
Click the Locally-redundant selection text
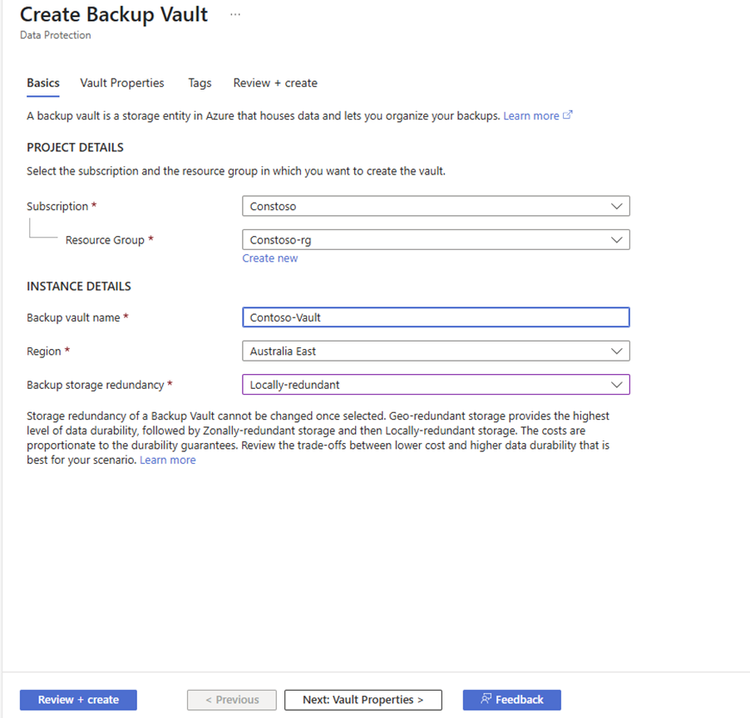click(x=295, y=385)
